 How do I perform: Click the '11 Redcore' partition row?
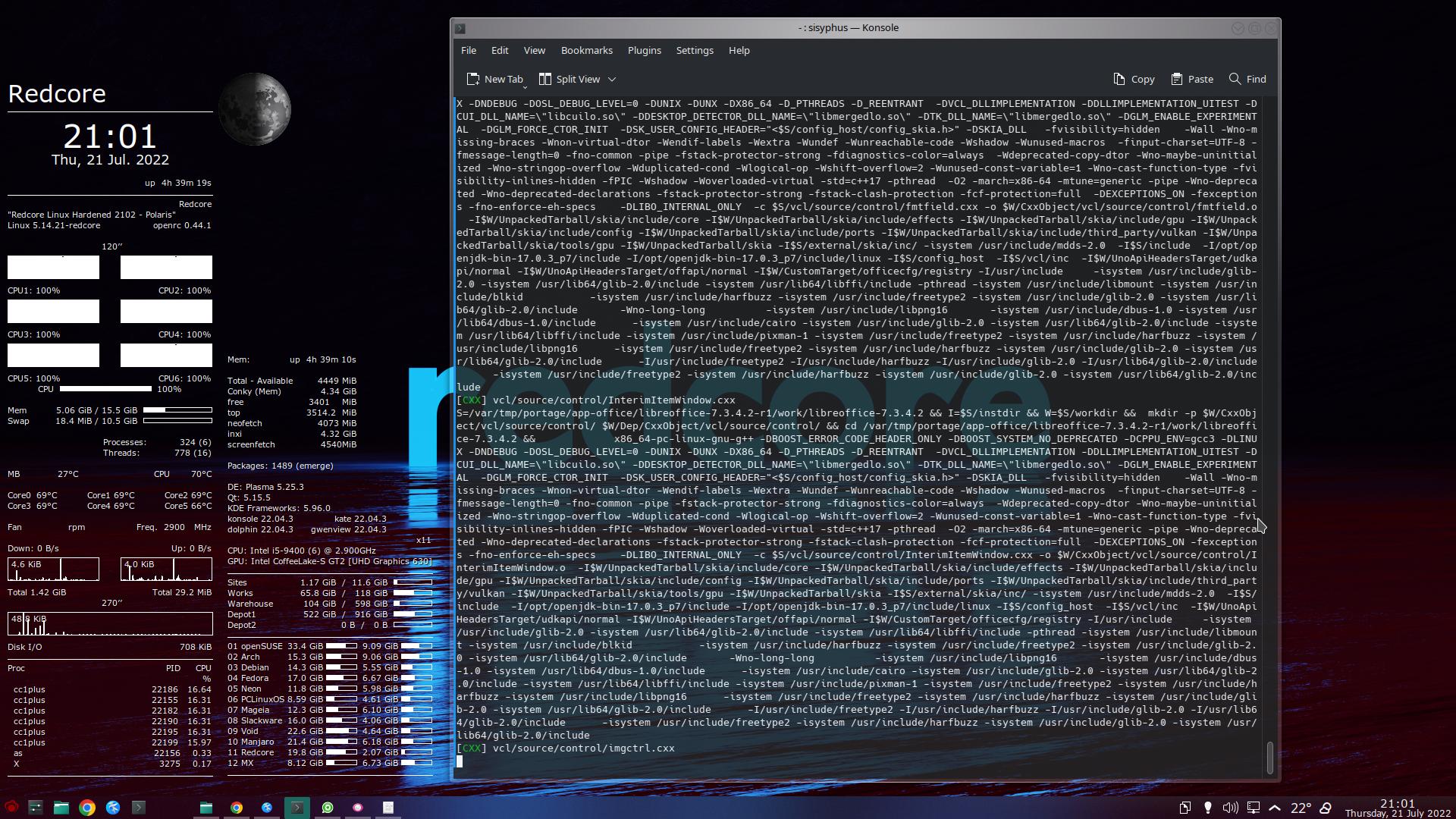330,752
